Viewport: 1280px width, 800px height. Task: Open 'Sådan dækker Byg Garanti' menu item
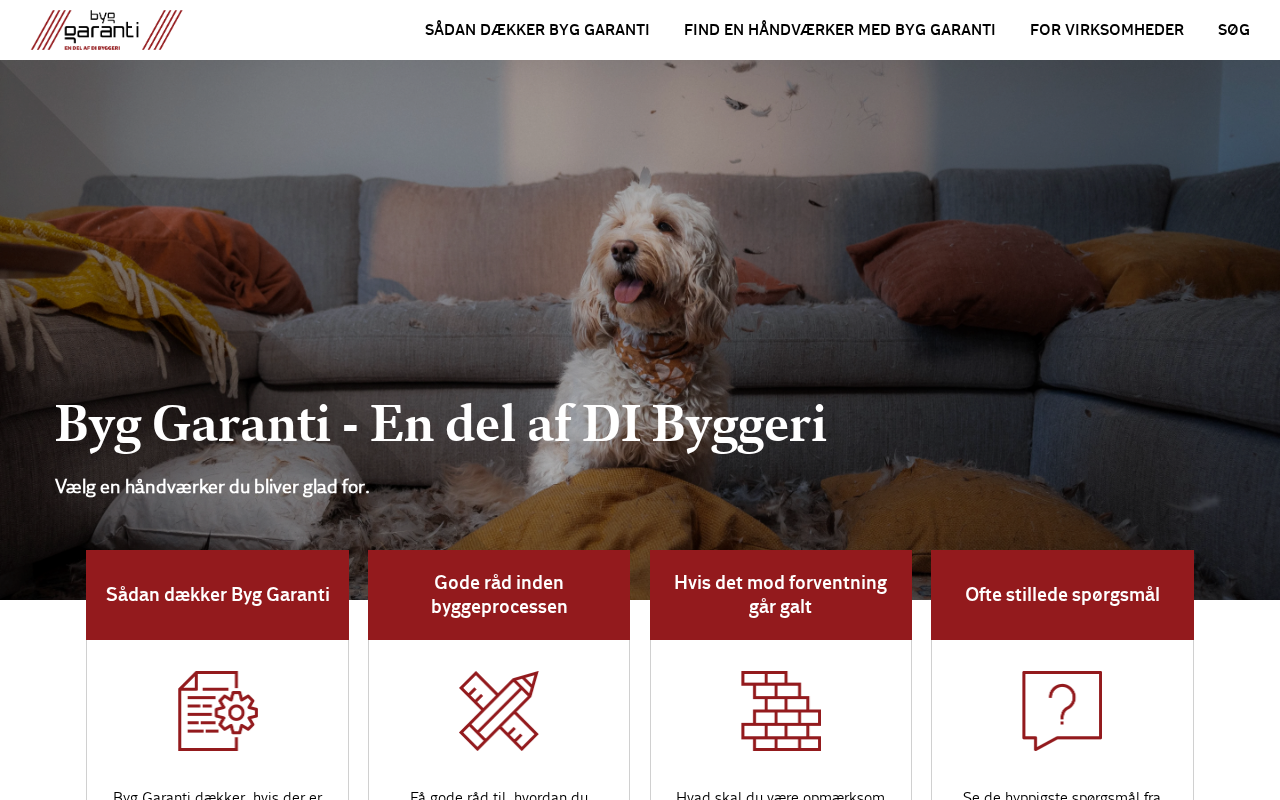(x=537, y=30)
